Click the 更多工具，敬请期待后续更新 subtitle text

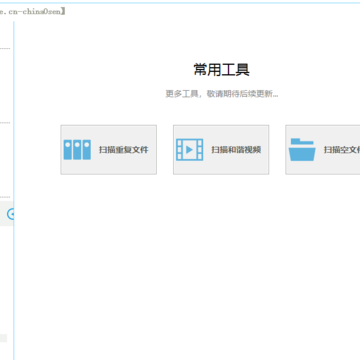pos(222,94)
